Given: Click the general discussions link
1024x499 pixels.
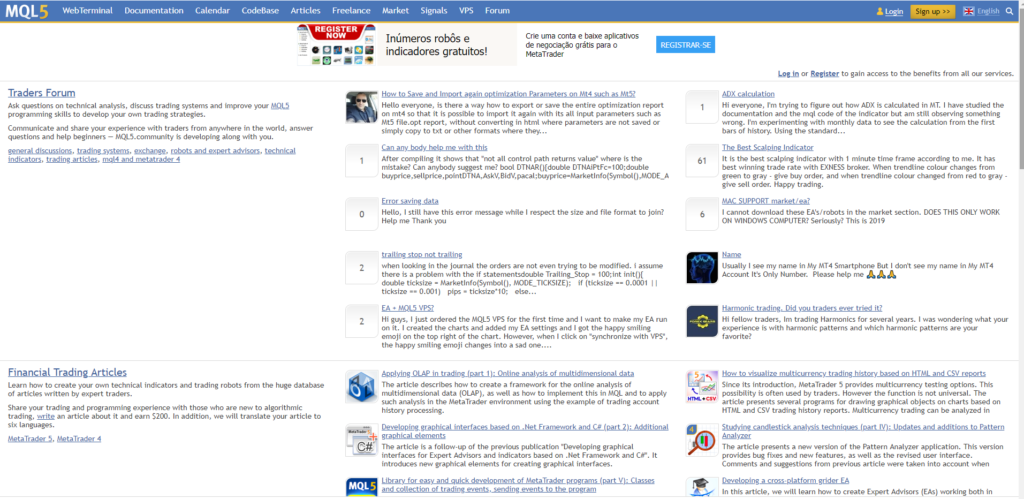Looking at the screenshot, I should pyautogui.click(x=40, y=151).
